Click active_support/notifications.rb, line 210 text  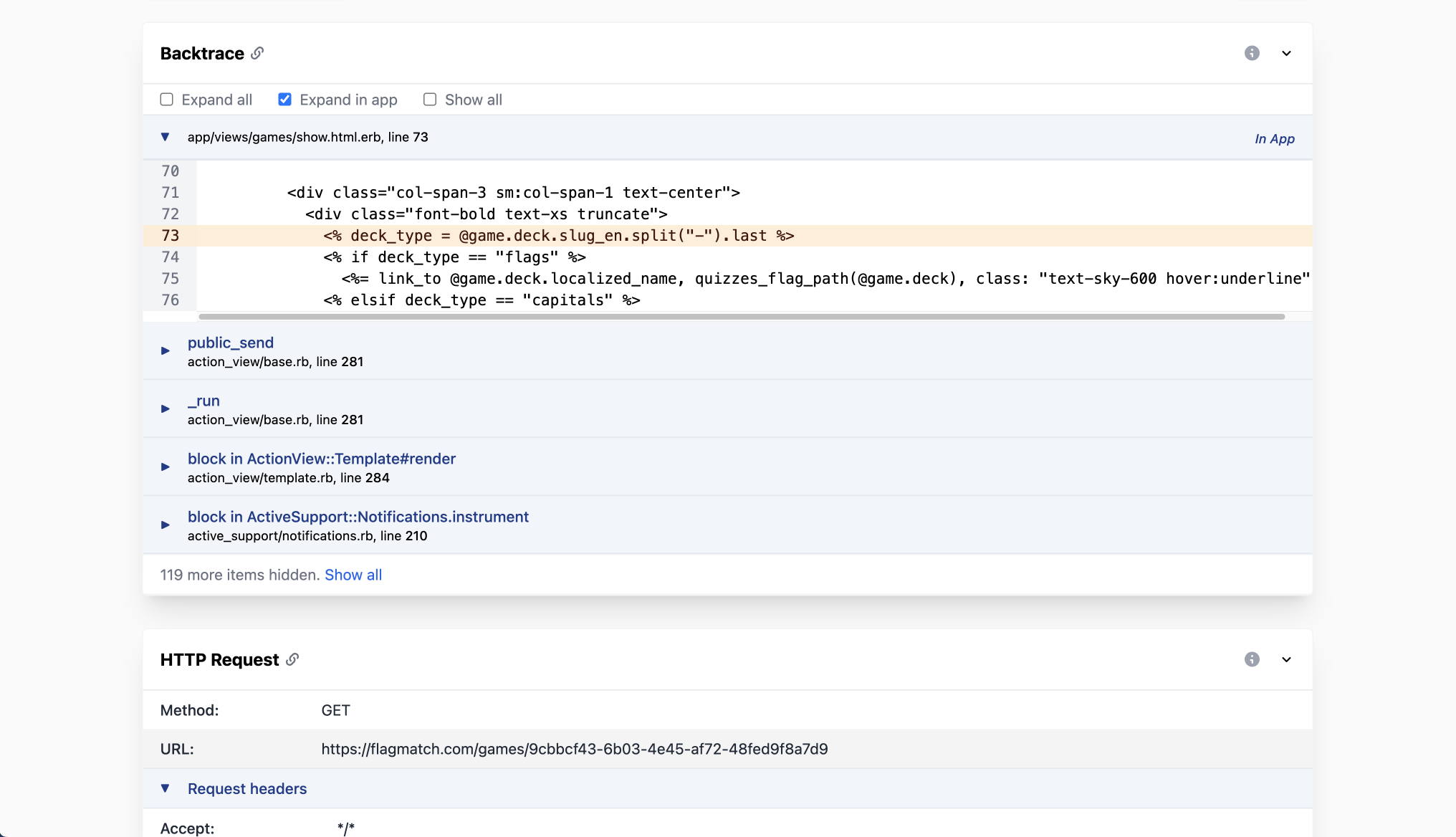[x=307, y=536]
